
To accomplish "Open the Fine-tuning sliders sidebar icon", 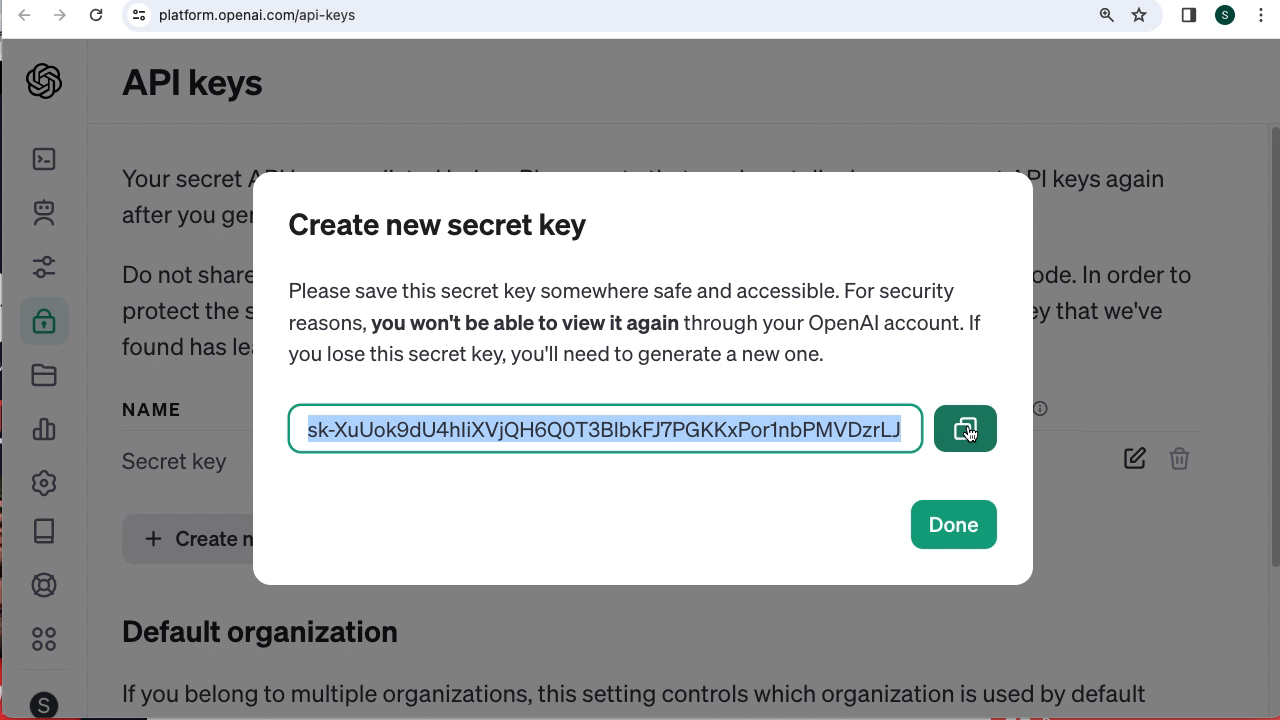I will (x=44, y=267).
